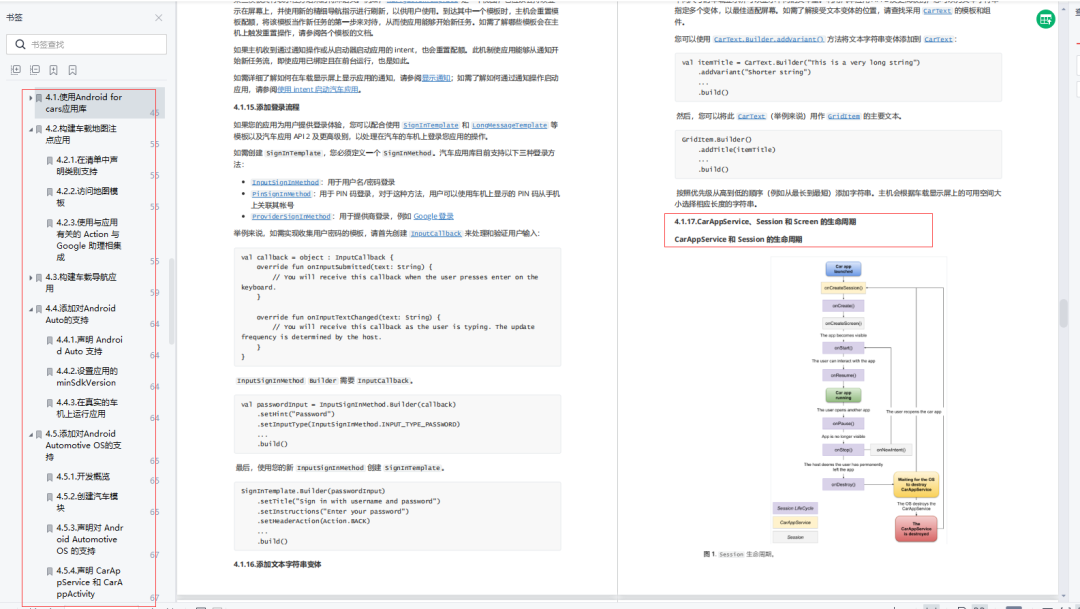Follow the 使用 intent 启动汽车应用 link
The width and height of the screenshot is (1080, 609).
(x=318, y=90)
